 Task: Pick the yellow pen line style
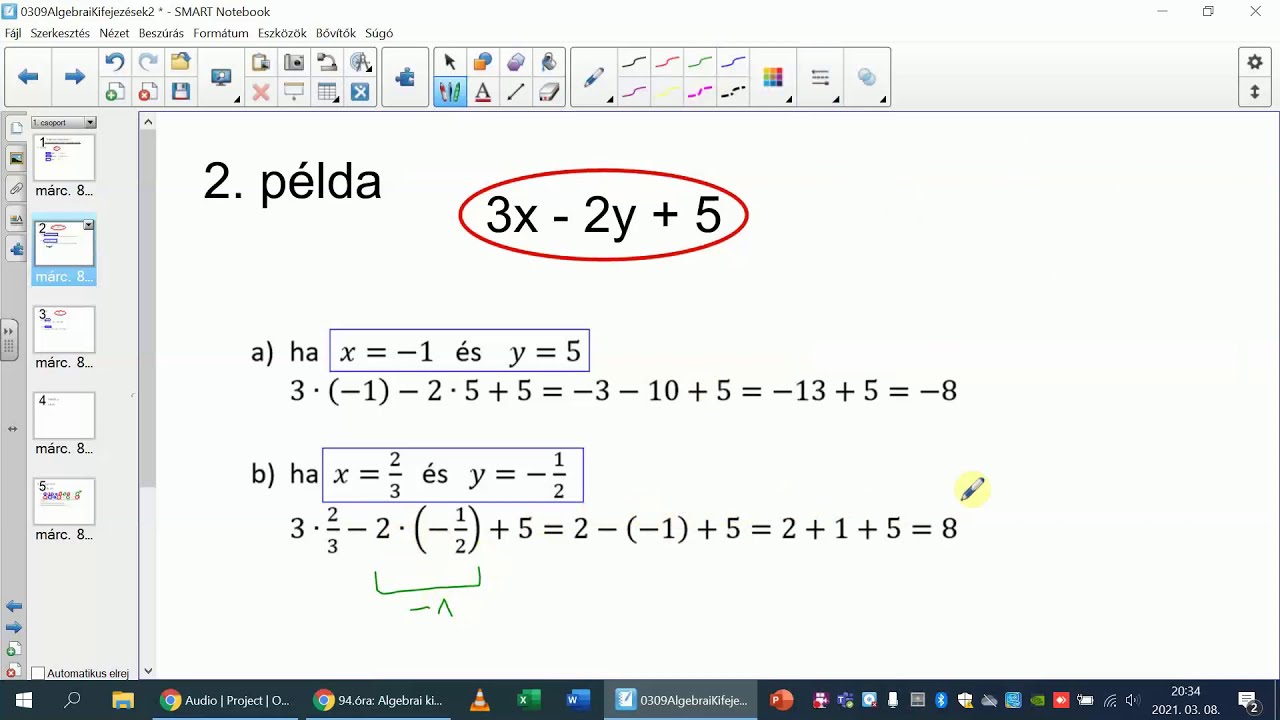pyautogui.click(x=667, y=92)
